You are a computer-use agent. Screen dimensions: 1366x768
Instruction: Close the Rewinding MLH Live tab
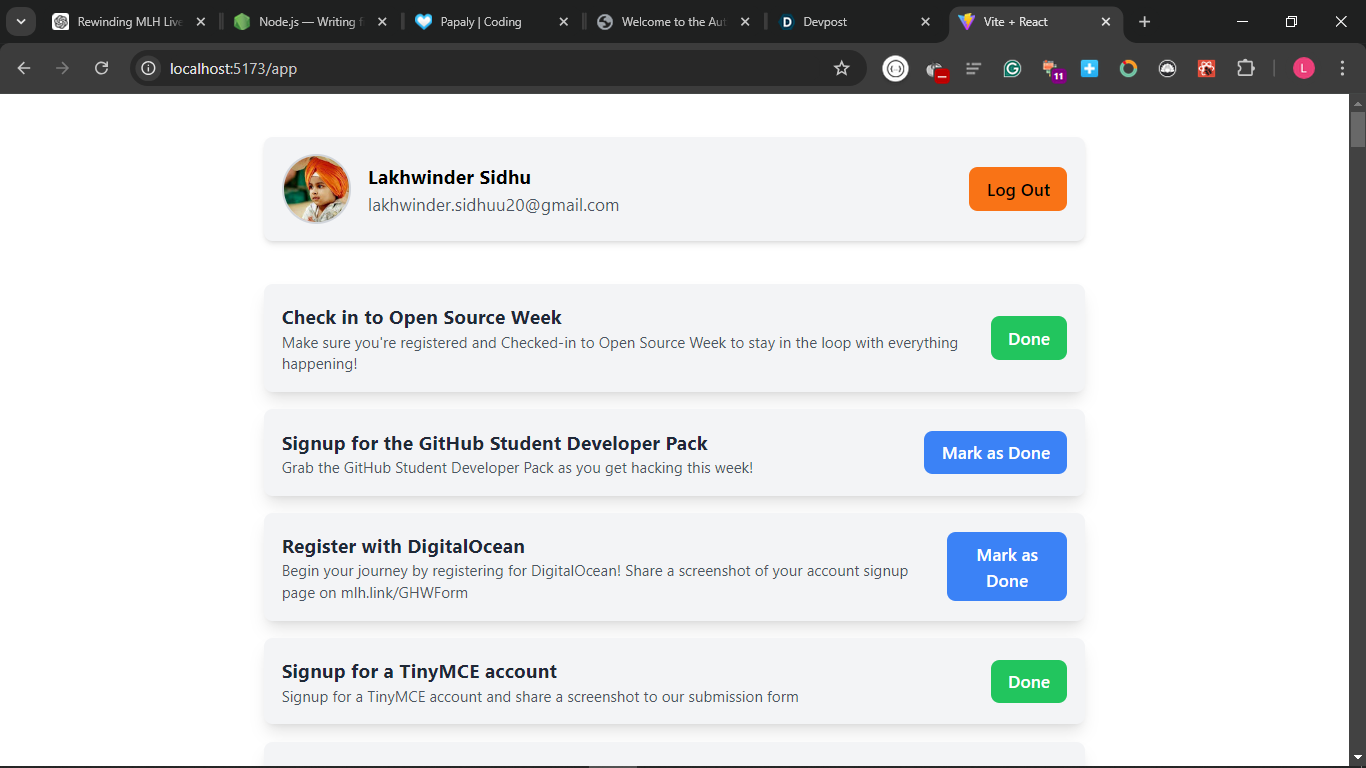(x=201, y=22)
